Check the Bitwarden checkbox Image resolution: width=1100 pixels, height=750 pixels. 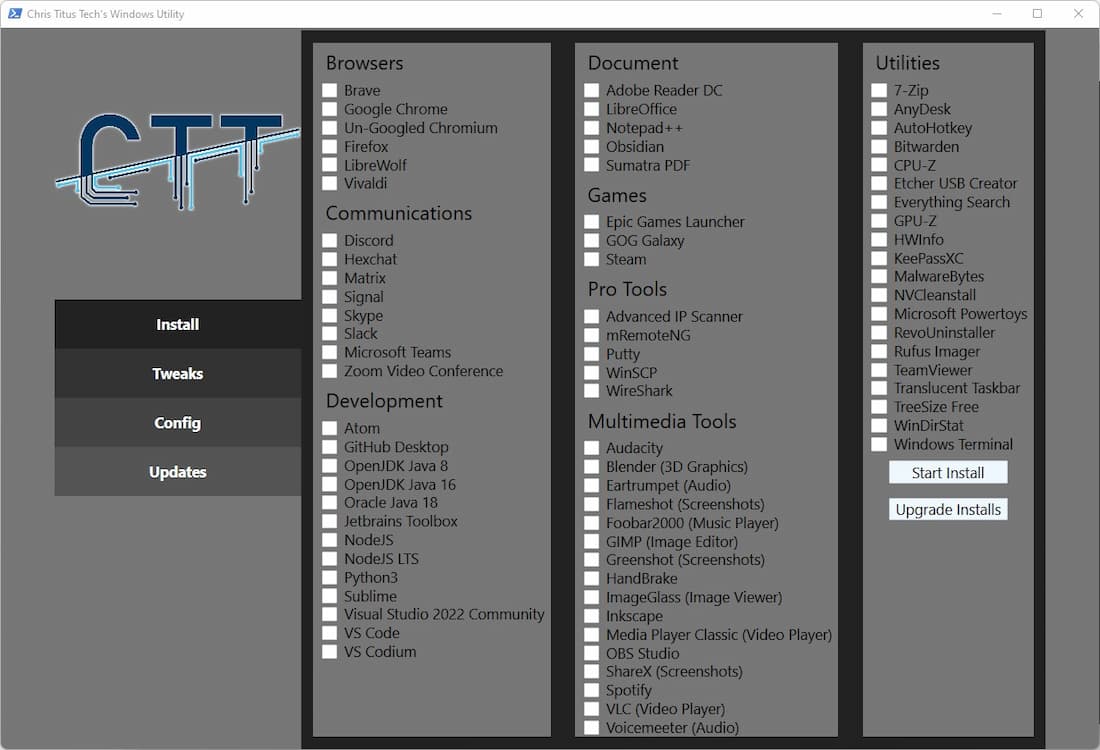coord(879,147)
